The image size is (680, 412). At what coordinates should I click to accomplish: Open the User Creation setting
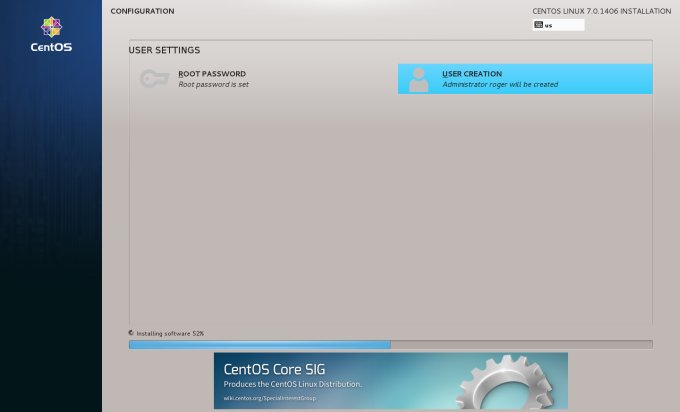point(525,79)
